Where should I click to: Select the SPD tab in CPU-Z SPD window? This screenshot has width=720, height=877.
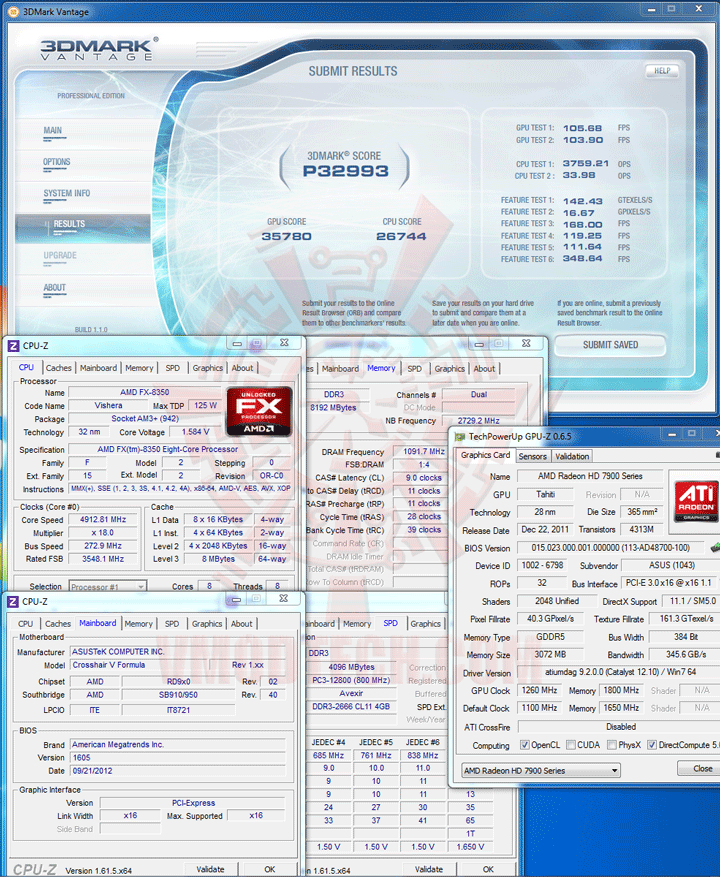click(x=390, y=623)
